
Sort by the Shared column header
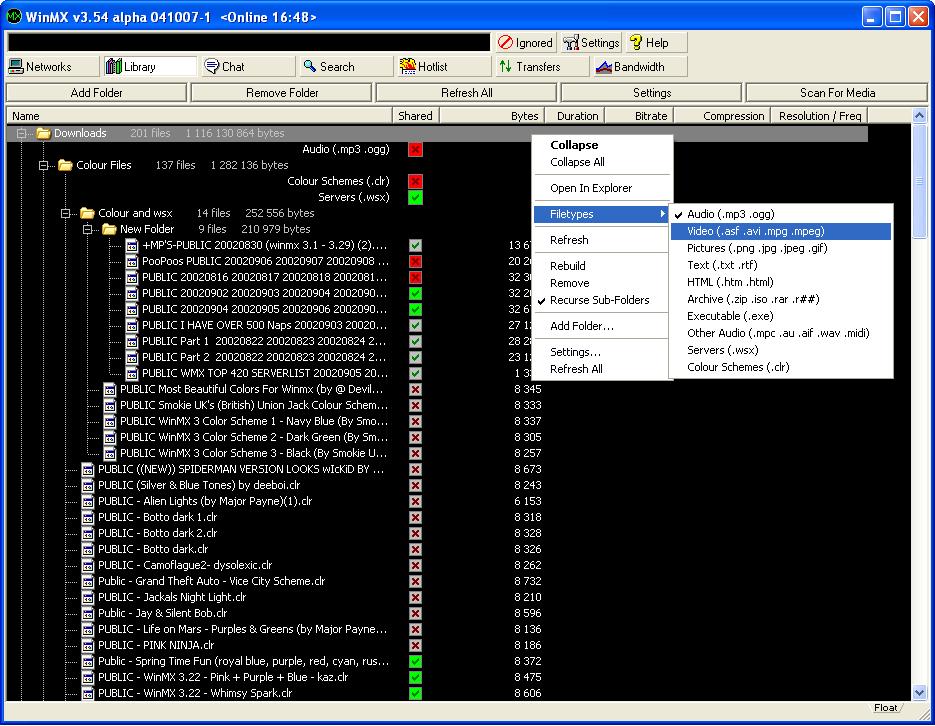(416, 116)
